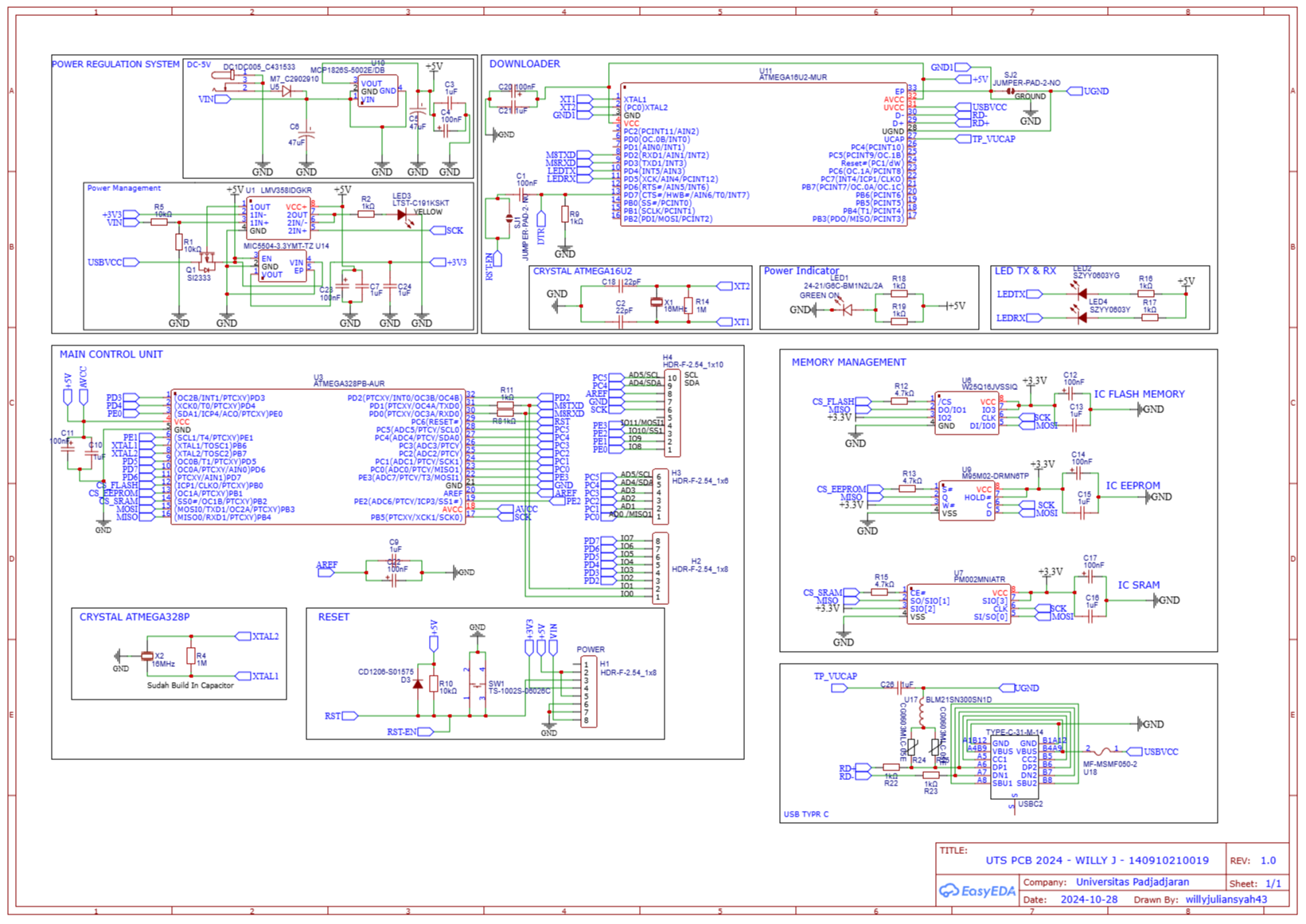This screenshot has width=1306, height=924.
Task: Toggle the SW1 TS-1002S reset switch
Action: (x=478, y=686)
